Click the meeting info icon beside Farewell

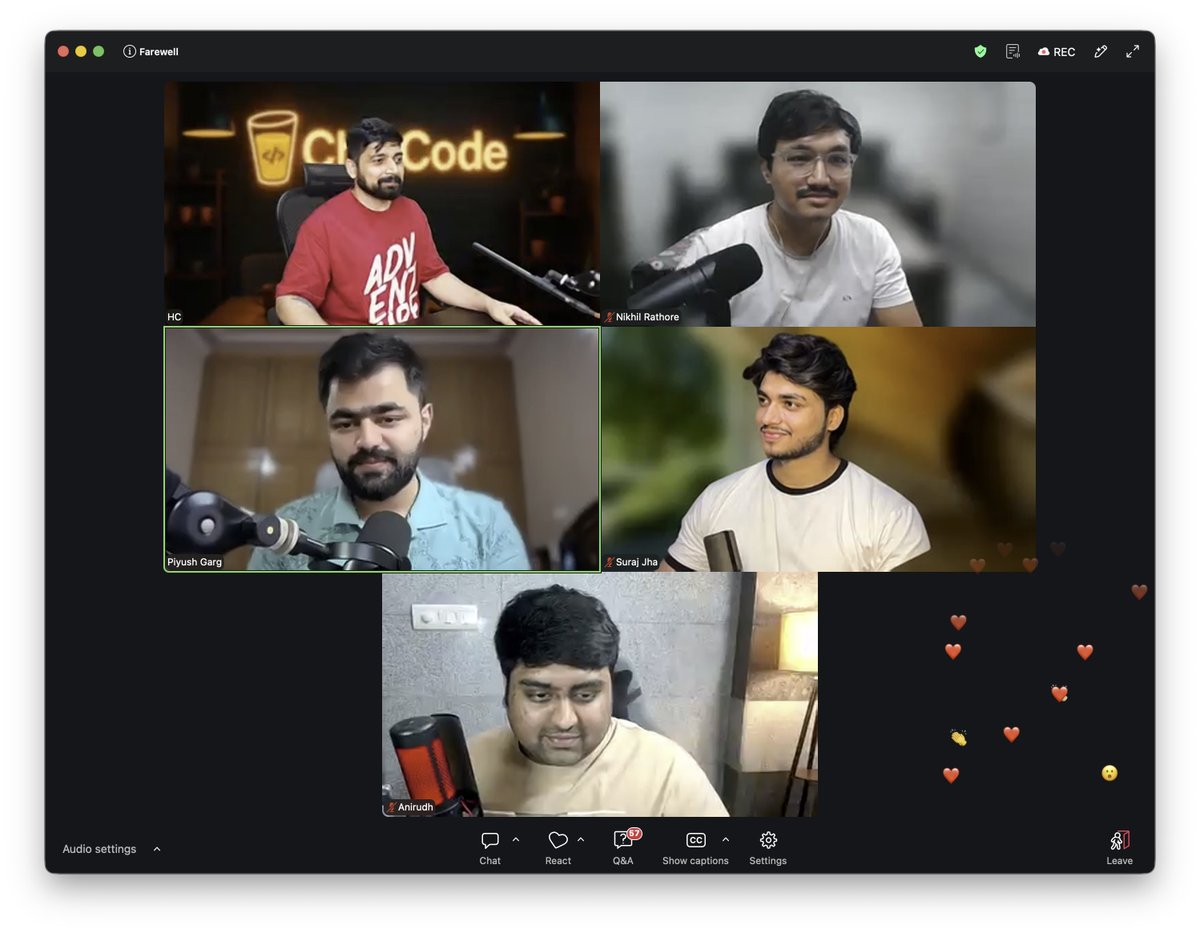click(129, 51)
